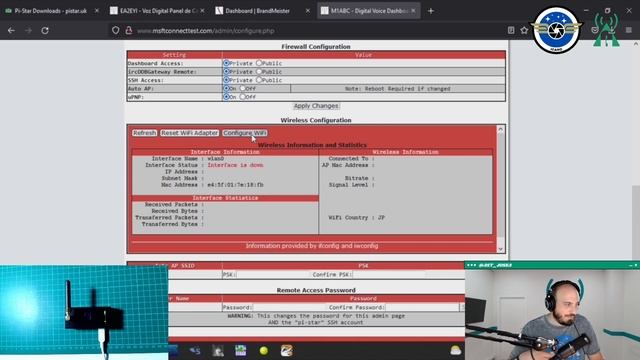This screenshot has width=640, height=360.
Task: Close the EA2EYI Voz Digital tab
Action: [202, 11]
